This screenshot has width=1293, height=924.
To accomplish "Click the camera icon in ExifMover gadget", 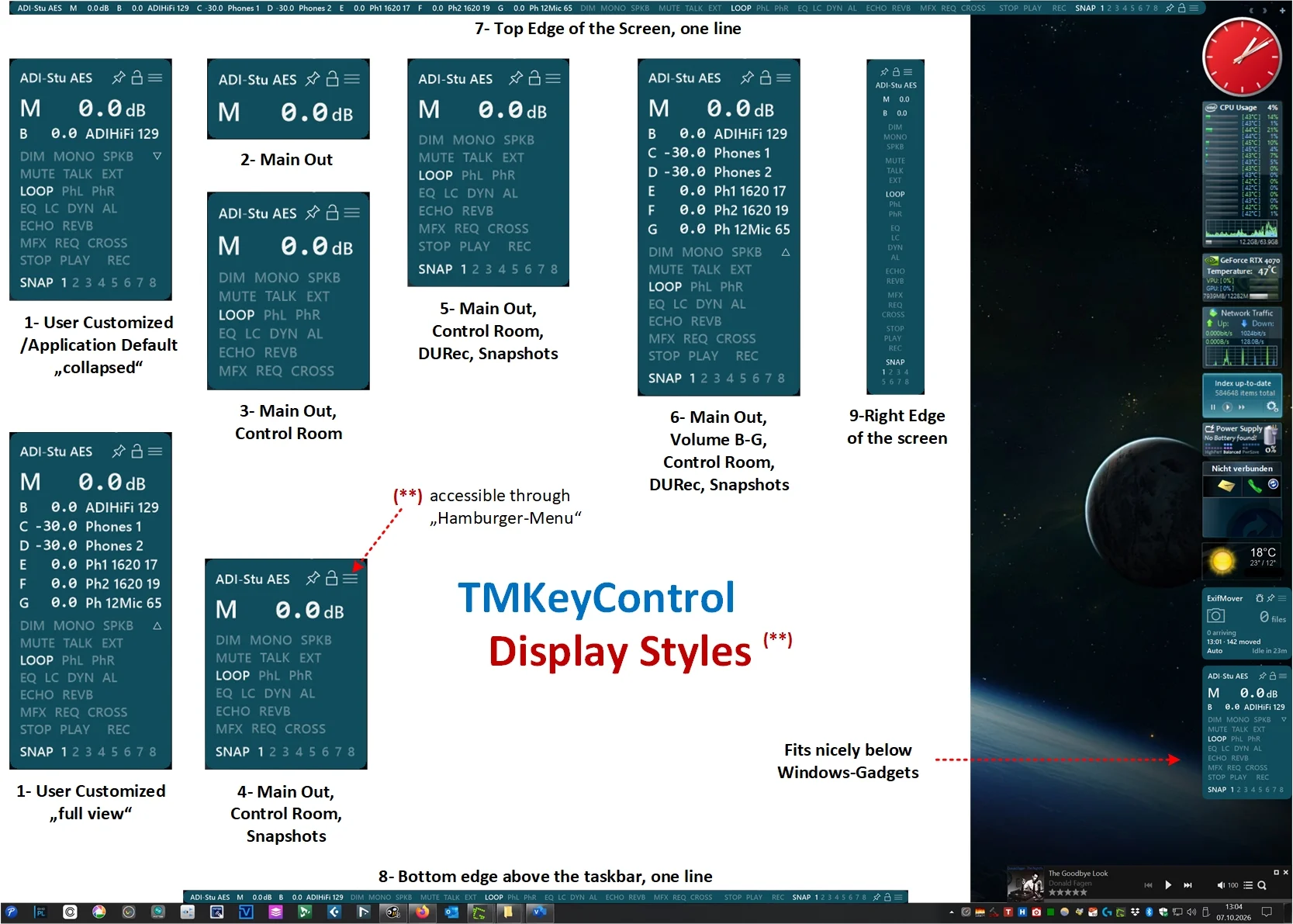I will 1215,616.
